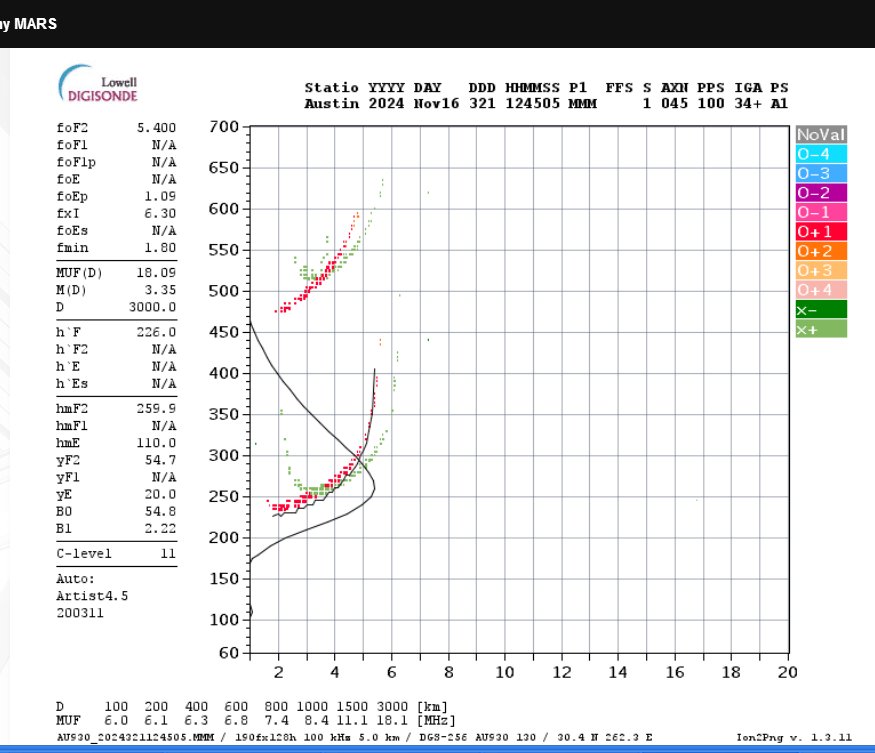Select the O+2 orange legend swatch
The image size is (875, 753).
pos(821,251)
